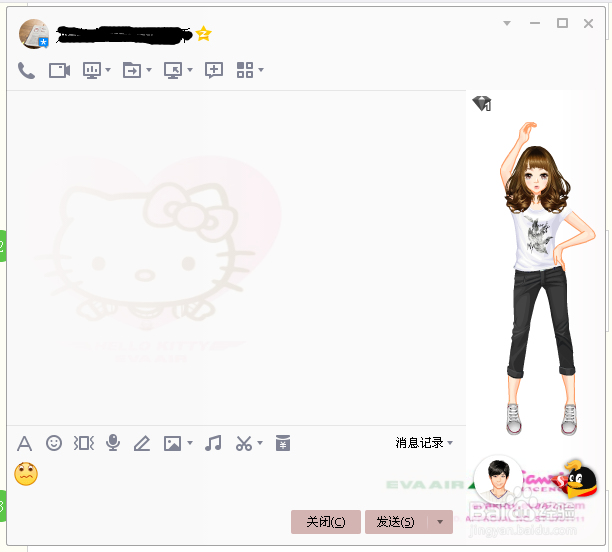This screenshot has height=552, width=612.
Task: Share music with the music note icon
Action: [x=213, y=443]
